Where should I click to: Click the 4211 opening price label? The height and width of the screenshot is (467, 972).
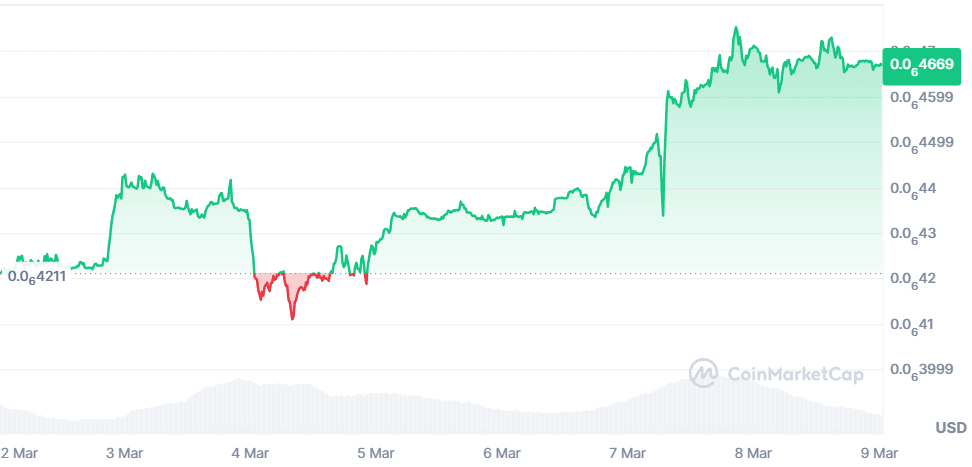36,276
